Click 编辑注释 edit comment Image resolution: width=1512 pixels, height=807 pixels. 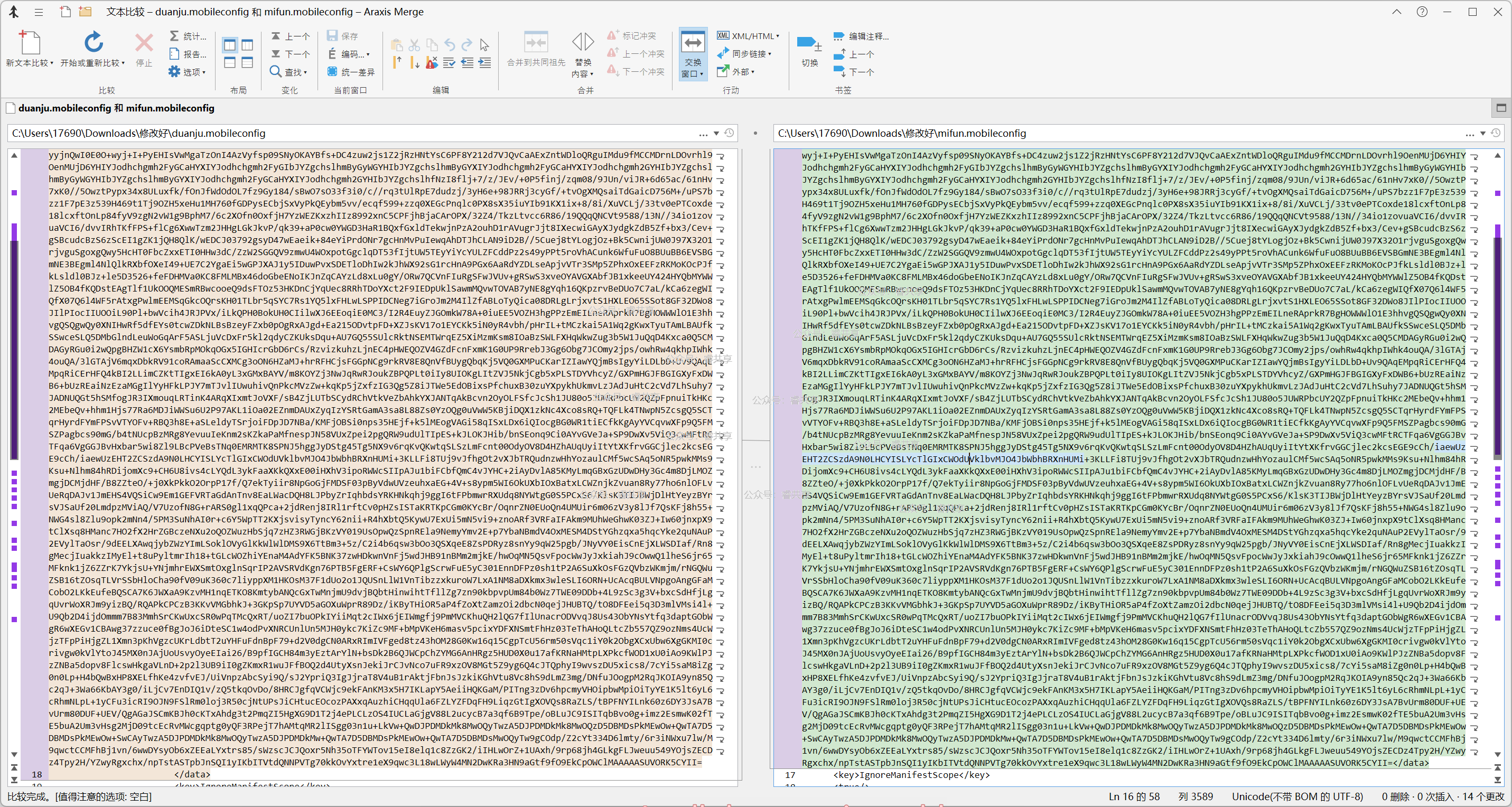861,36
